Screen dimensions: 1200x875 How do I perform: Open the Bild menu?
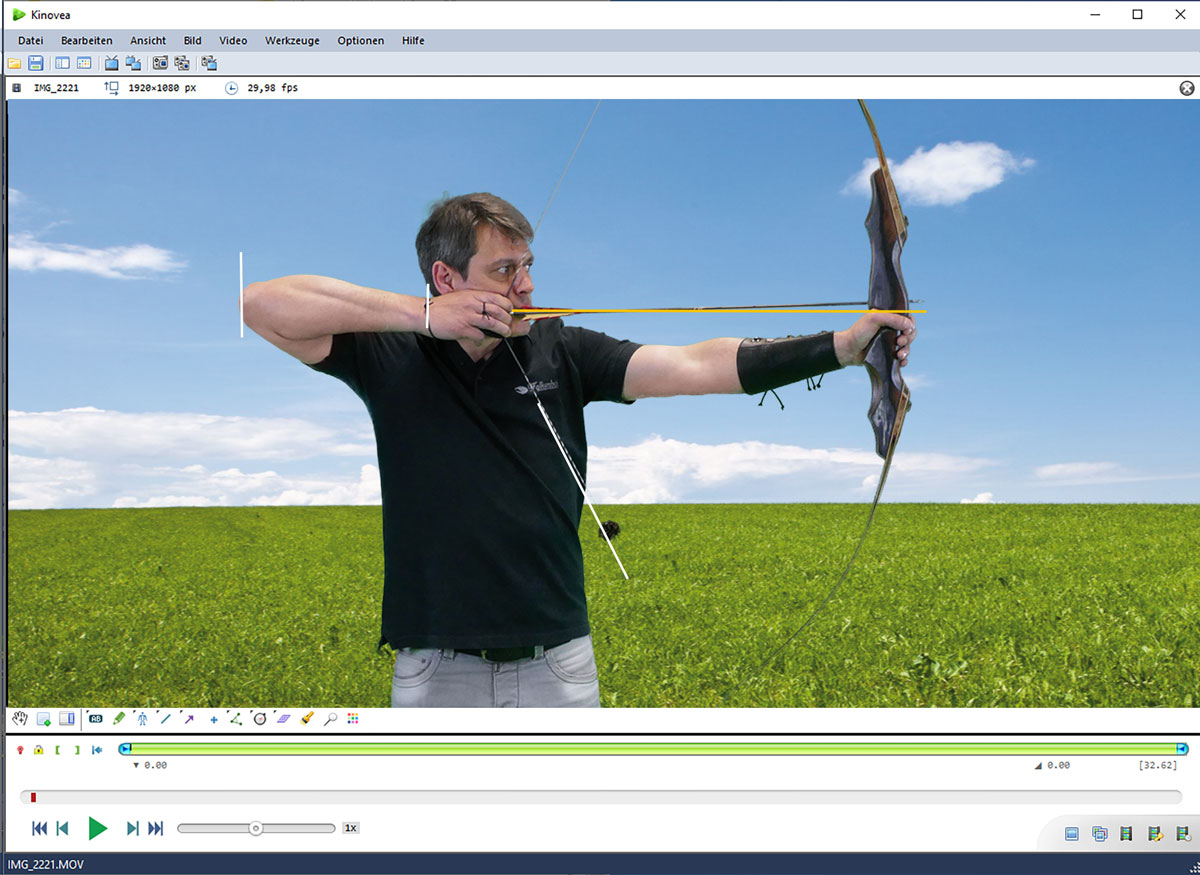pos(192,41)
